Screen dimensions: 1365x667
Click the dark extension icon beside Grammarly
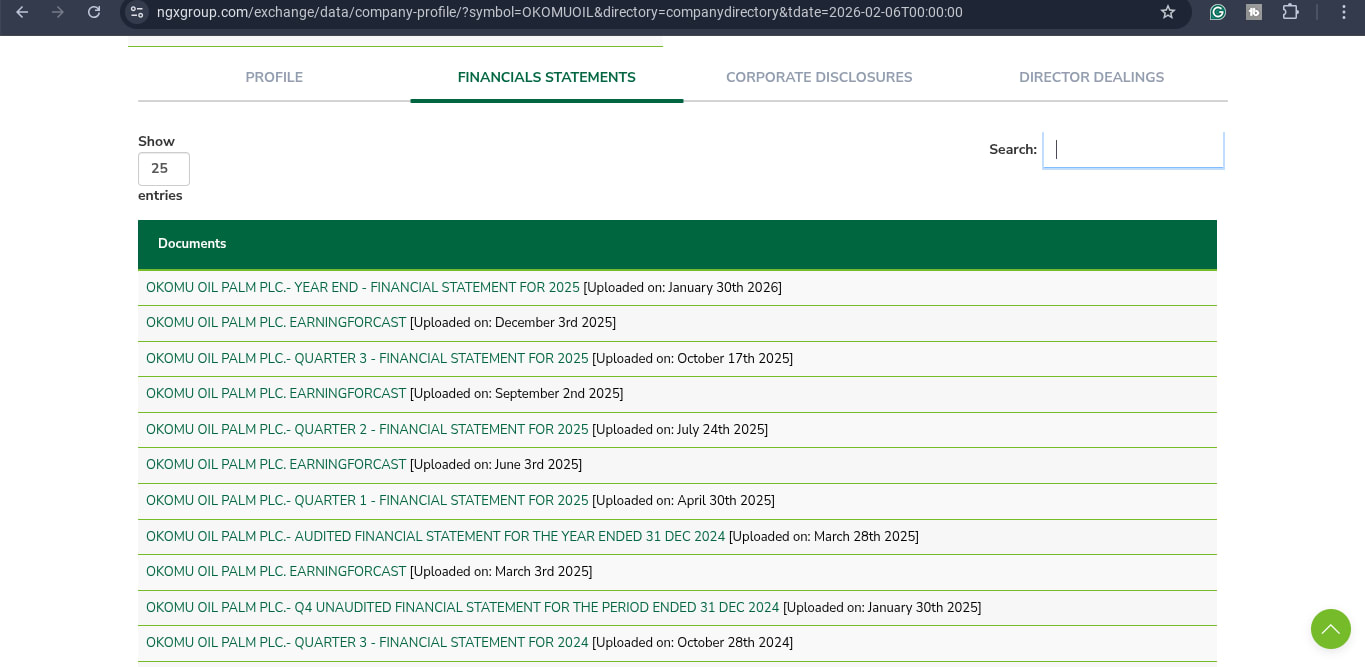pyautogui.click(x=1254, y=12)
